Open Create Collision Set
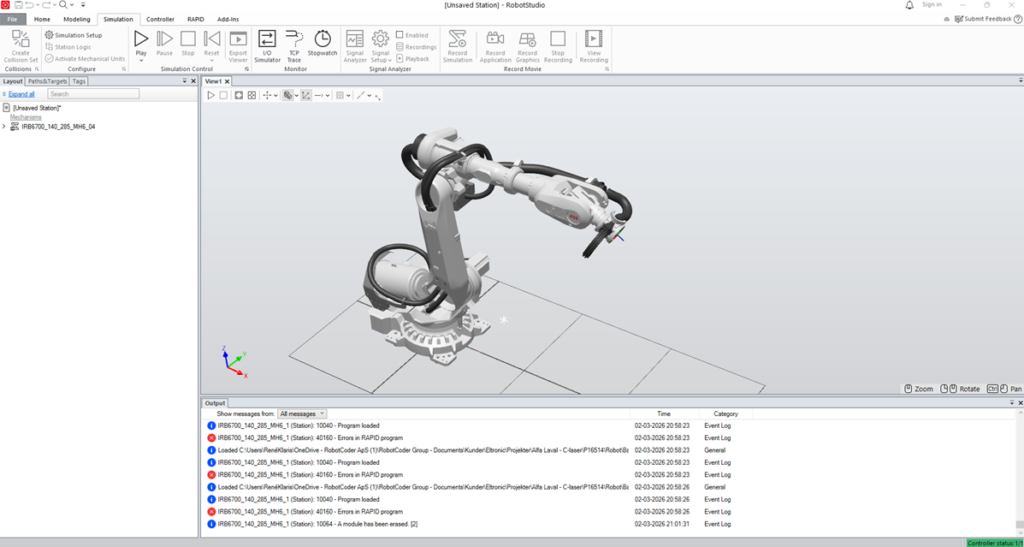The image size is (1024, 547). [21, 46]
